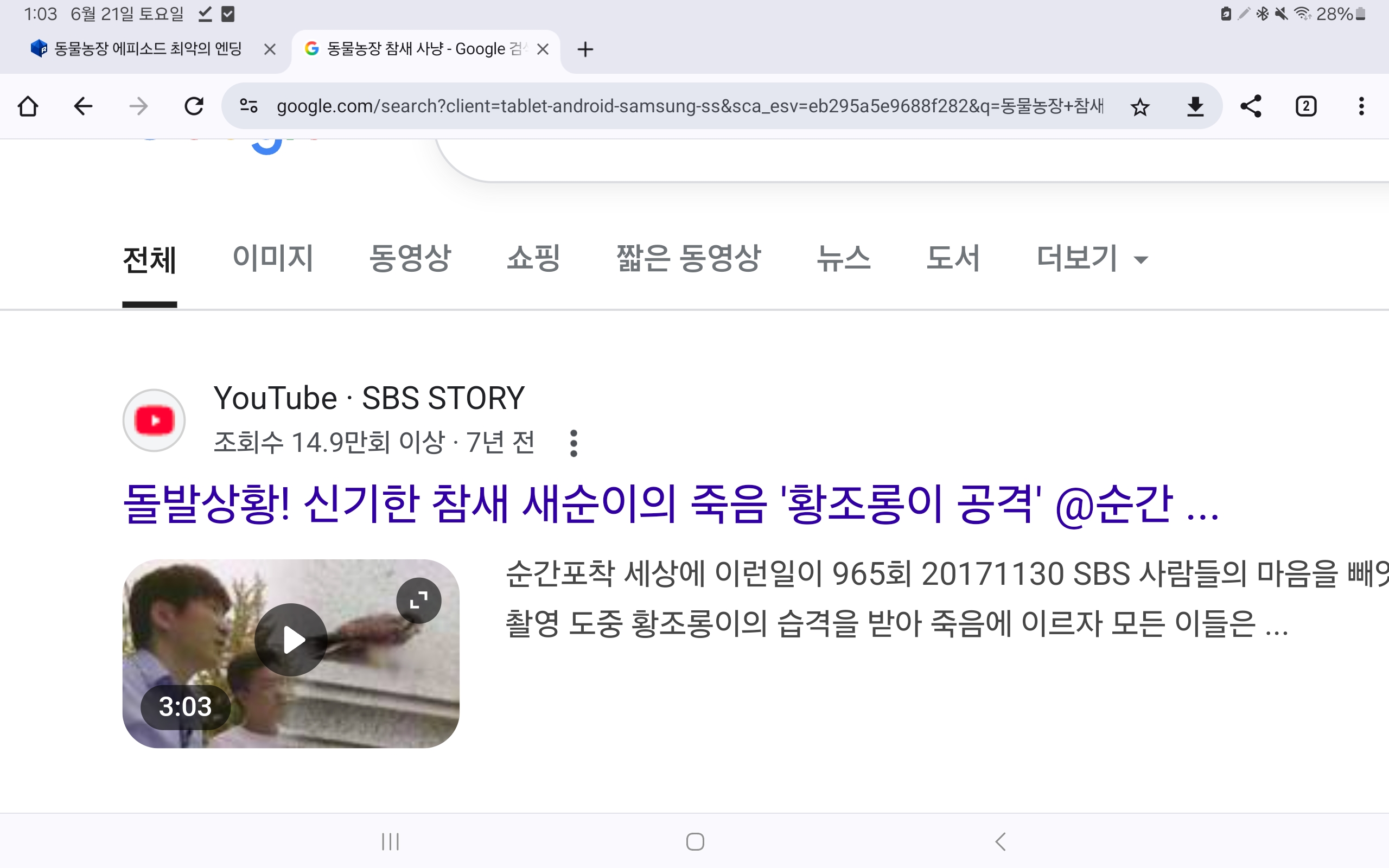Tap the Android home navigation button
Screen dimensions: 1389x868
695,841
